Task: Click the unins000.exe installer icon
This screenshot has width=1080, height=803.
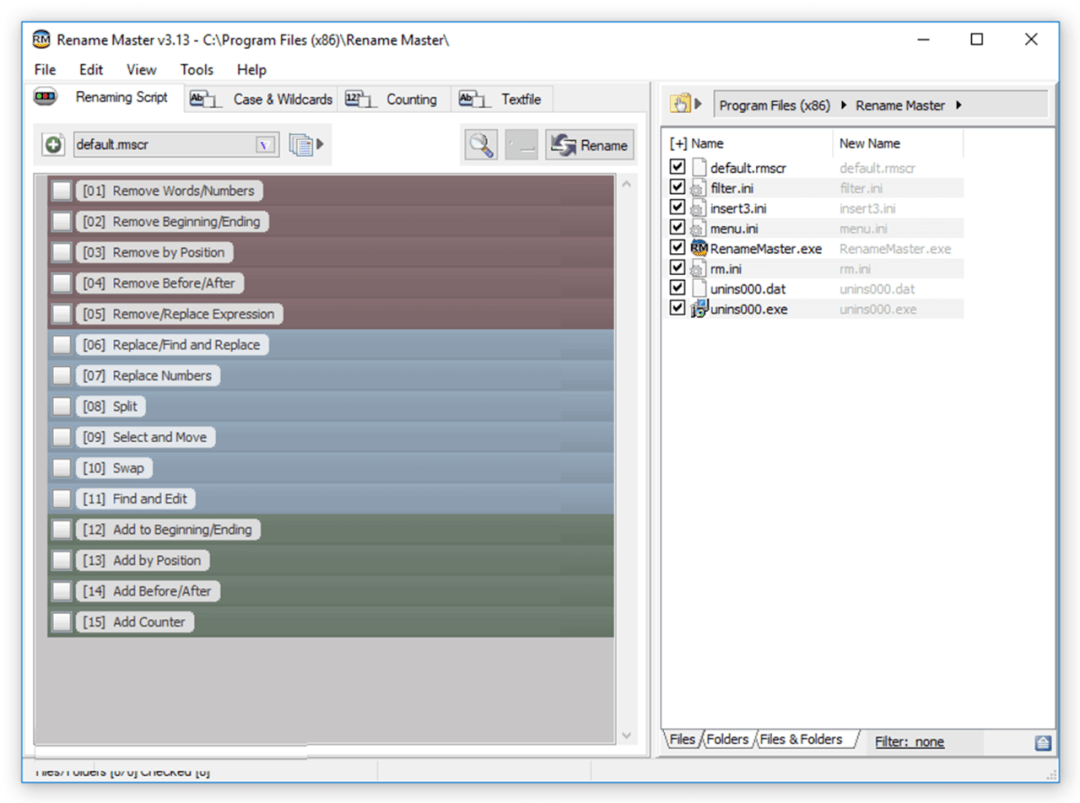Action: (699, 309)
